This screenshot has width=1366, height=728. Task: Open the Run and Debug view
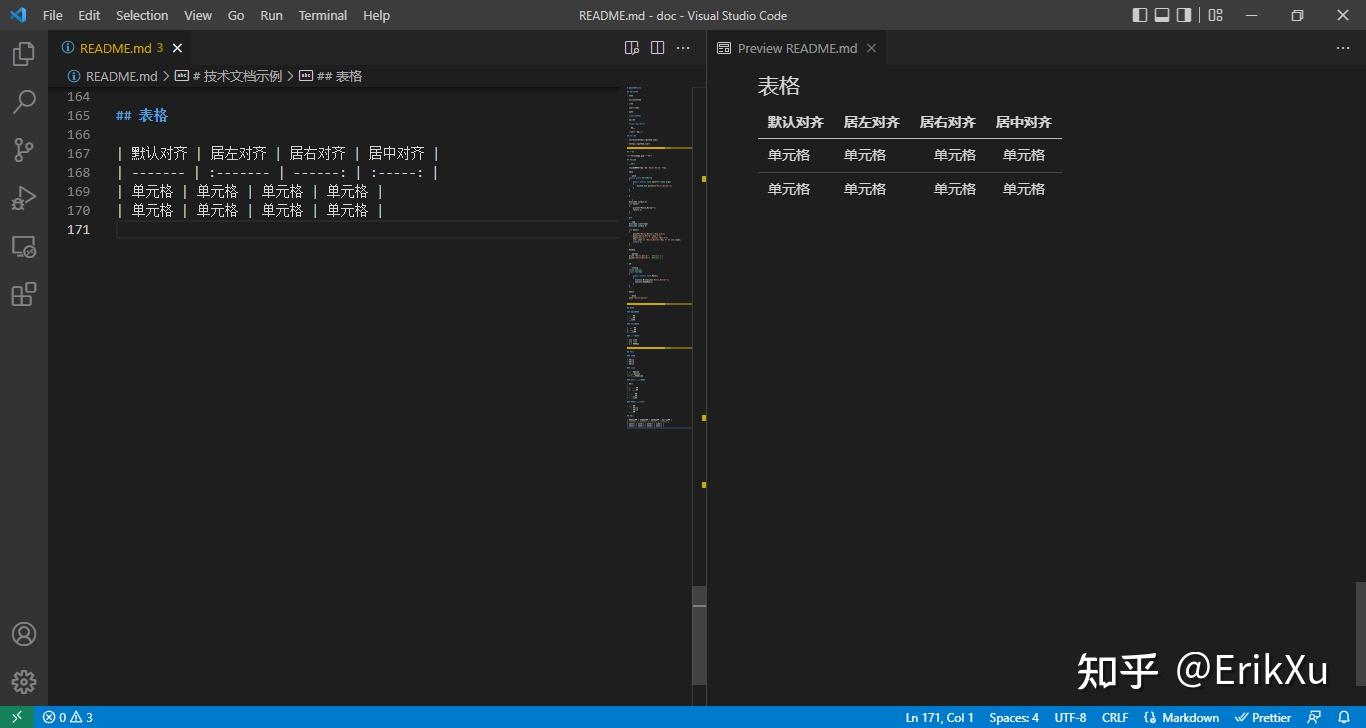(x=24, y=198)
